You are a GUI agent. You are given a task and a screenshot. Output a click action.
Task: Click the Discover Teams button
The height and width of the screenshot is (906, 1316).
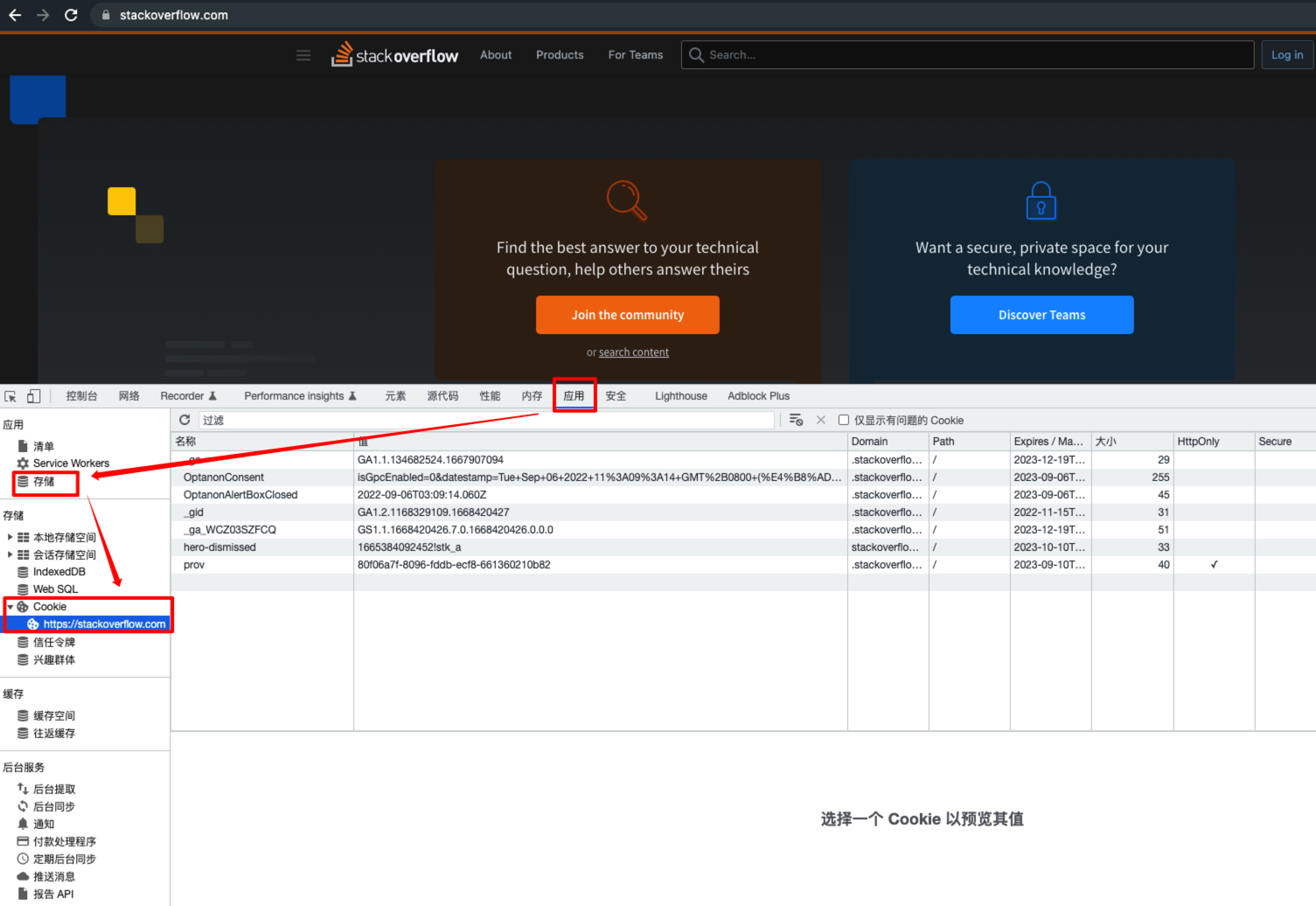[x=1042, y=315]
